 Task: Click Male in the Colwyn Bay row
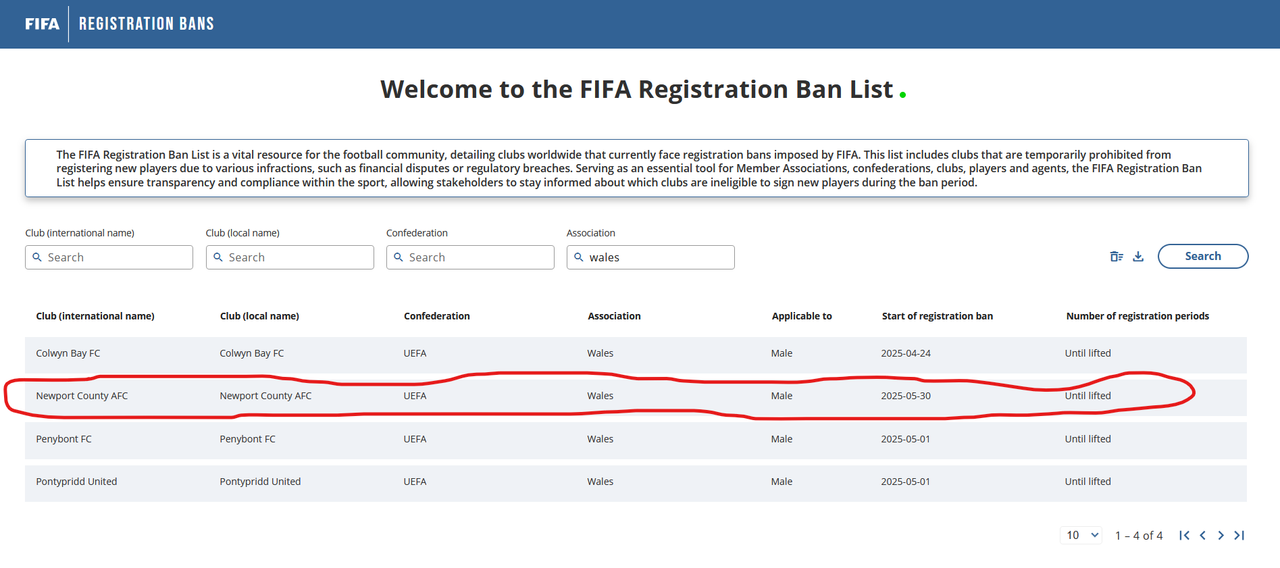782,353
